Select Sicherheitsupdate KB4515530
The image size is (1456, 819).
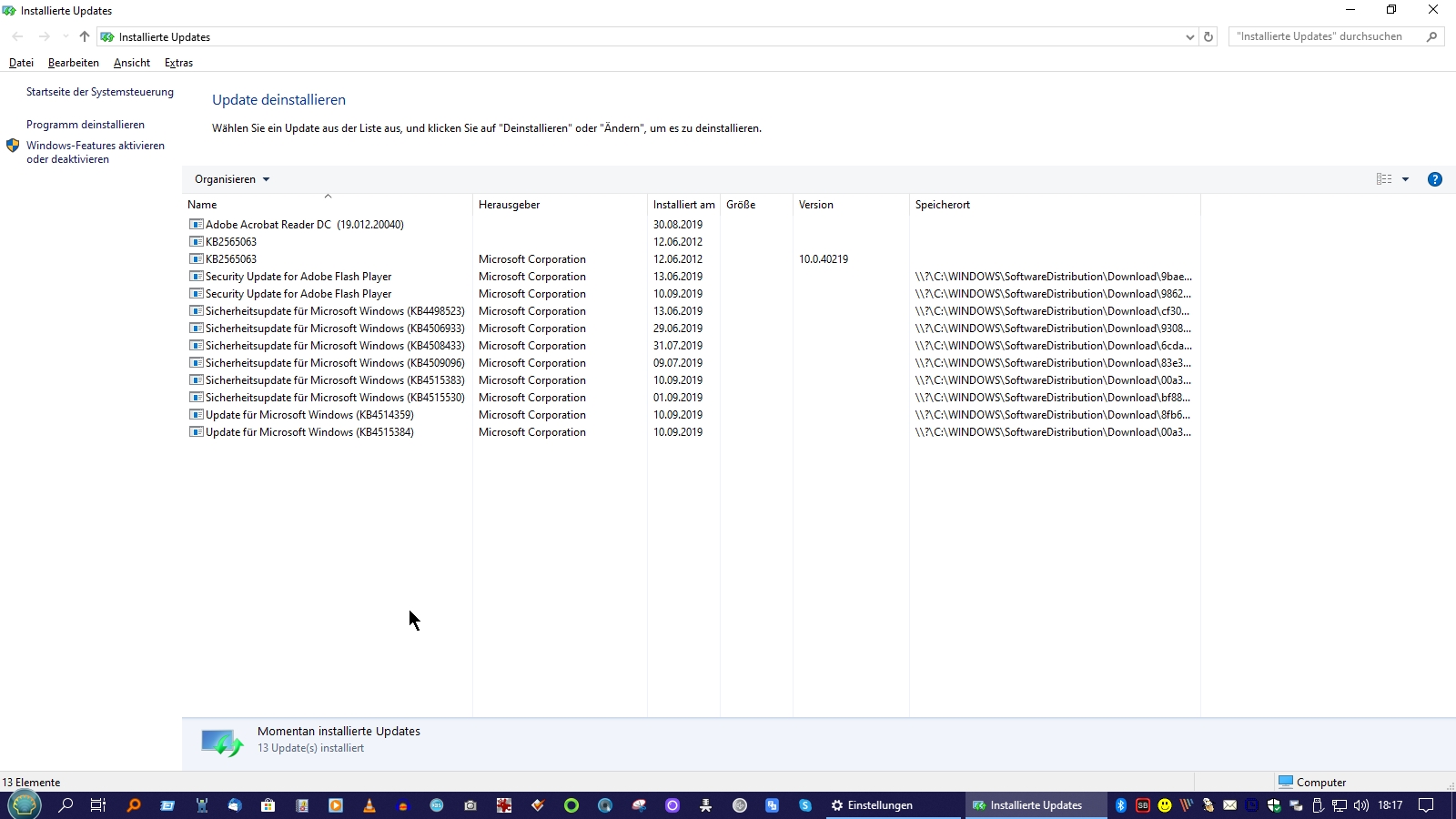(692, 398)
